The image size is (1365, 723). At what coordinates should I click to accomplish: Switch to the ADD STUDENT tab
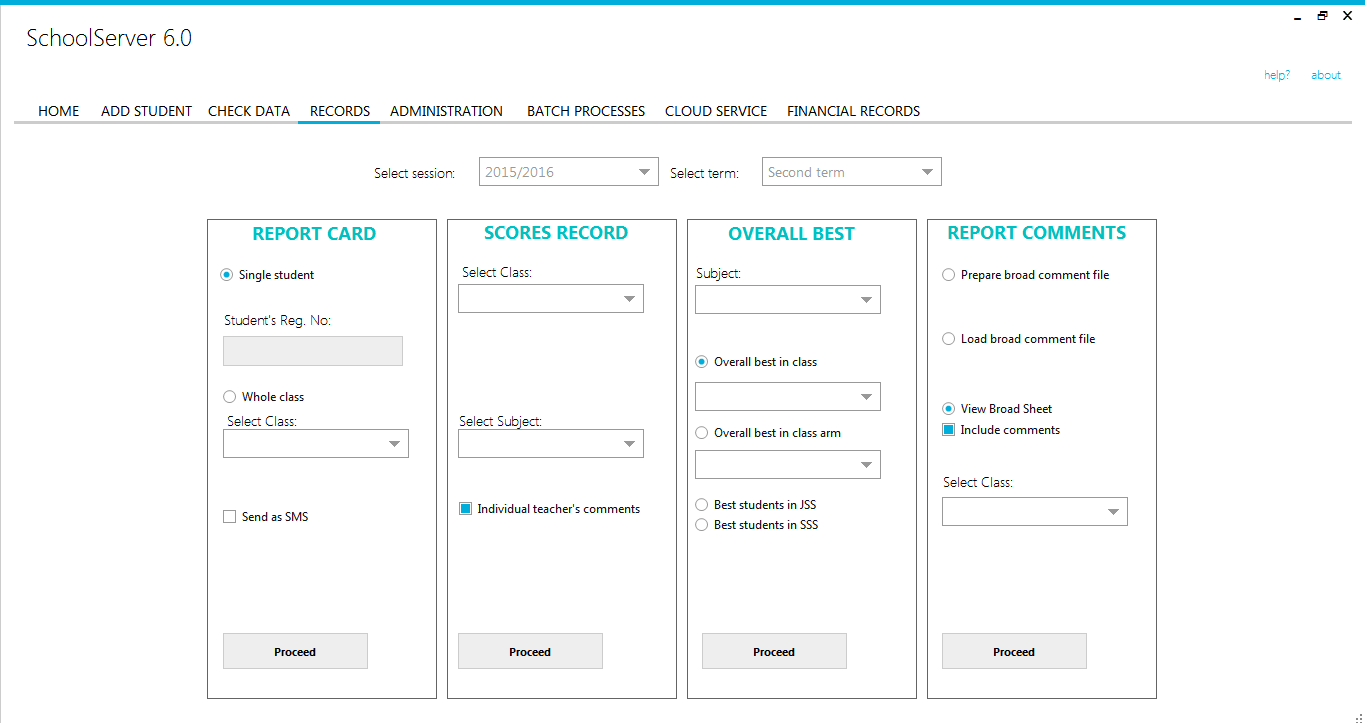pyautogui.click(x=146, y=111)
